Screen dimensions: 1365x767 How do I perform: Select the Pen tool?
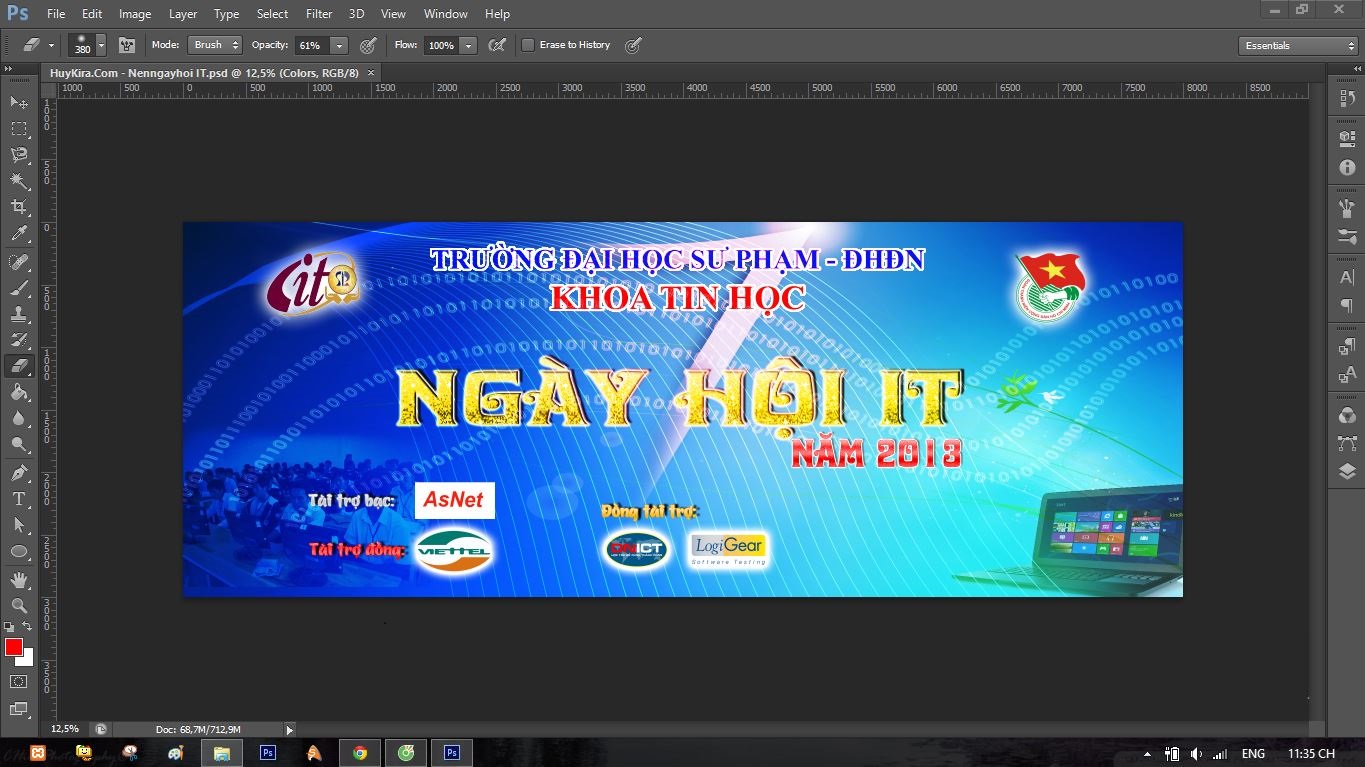(19, 473)
